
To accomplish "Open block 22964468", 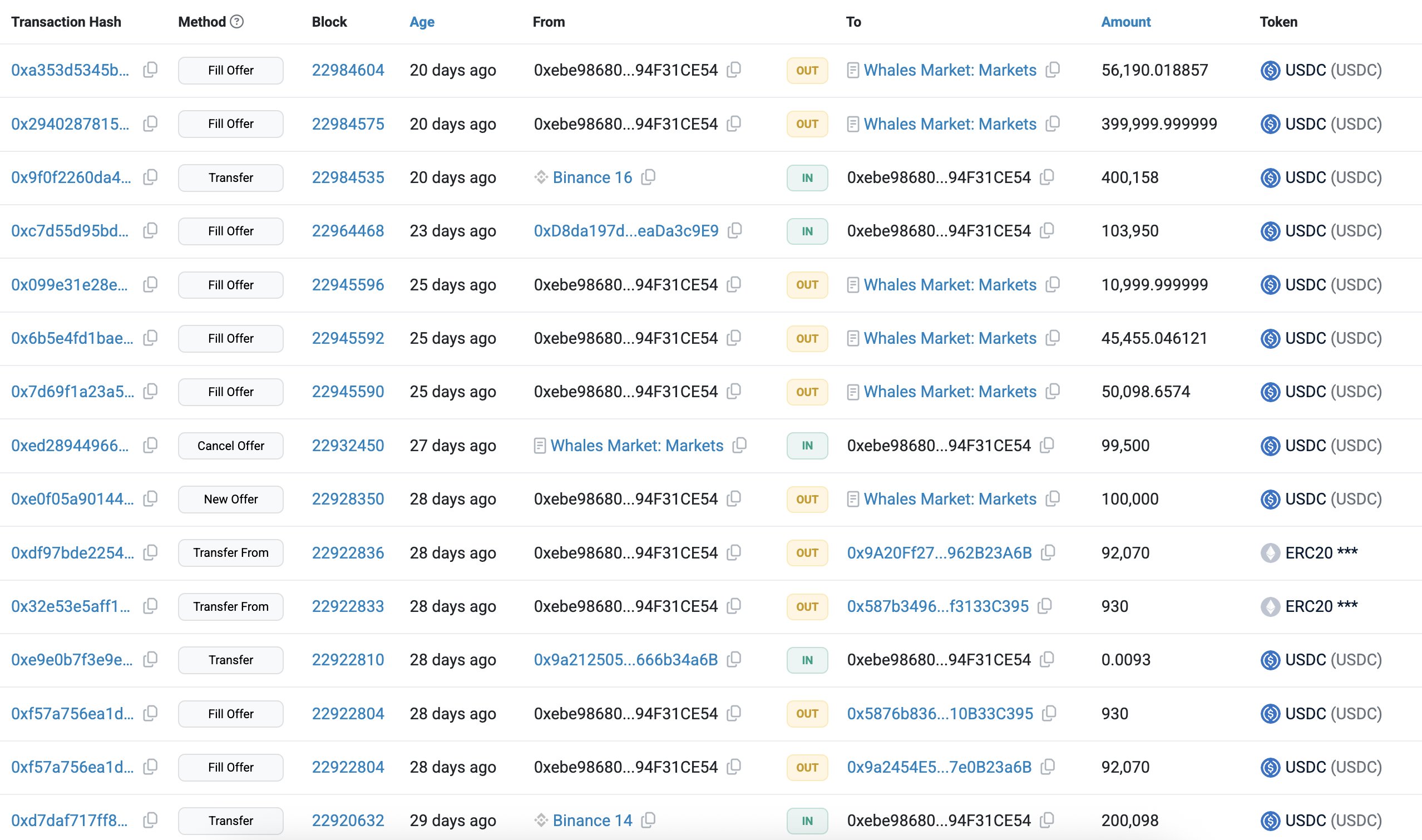I will tap(348, 231).
